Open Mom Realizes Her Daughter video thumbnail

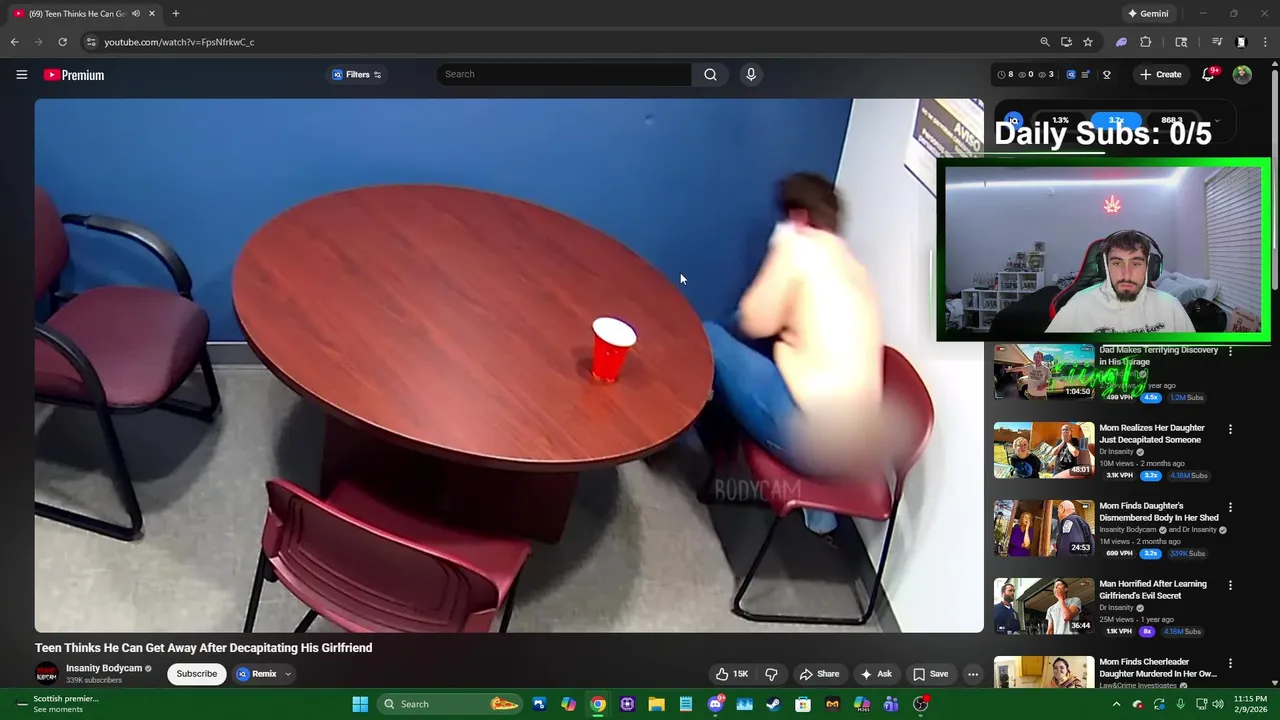point(1044,450)
